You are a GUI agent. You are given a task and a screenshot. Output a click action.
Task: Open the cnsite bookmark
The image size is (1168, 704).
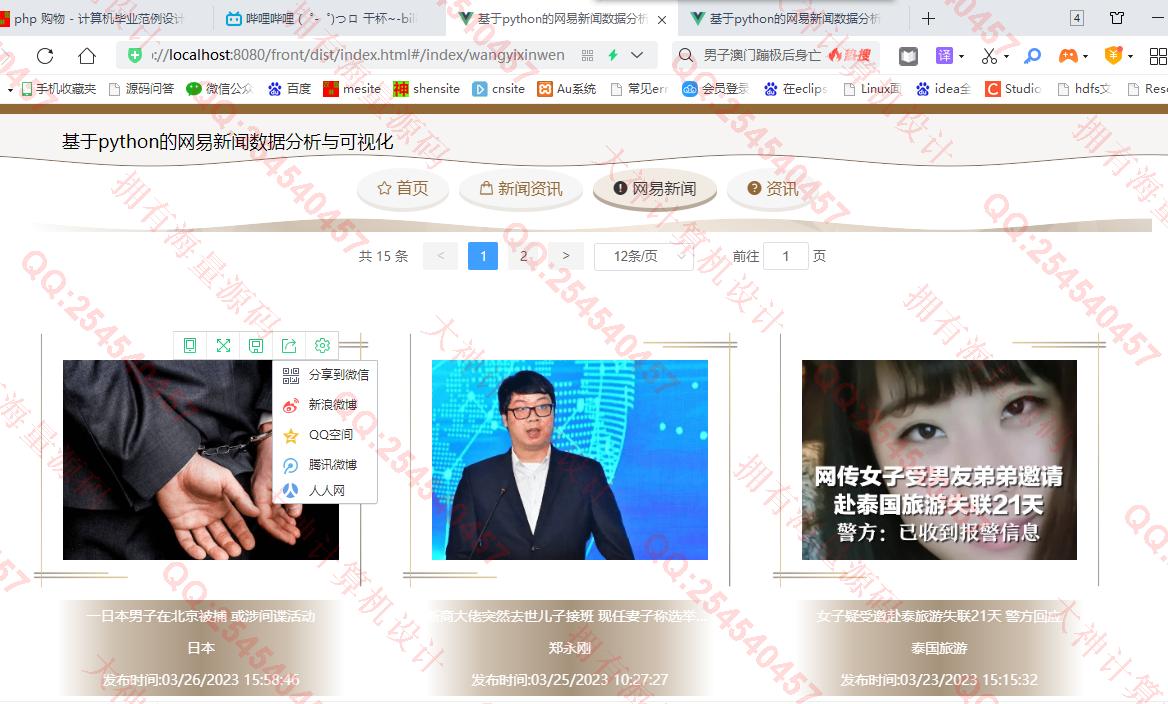(x=498, y=89)
